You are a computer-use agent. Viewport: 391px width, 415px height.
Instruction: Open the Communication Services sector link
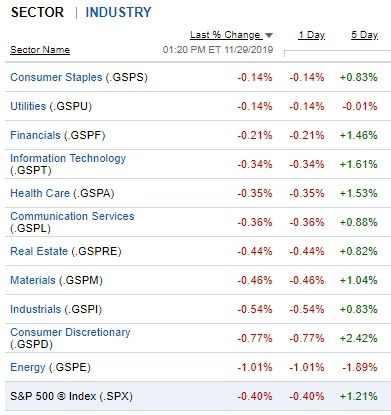(72, 216)
